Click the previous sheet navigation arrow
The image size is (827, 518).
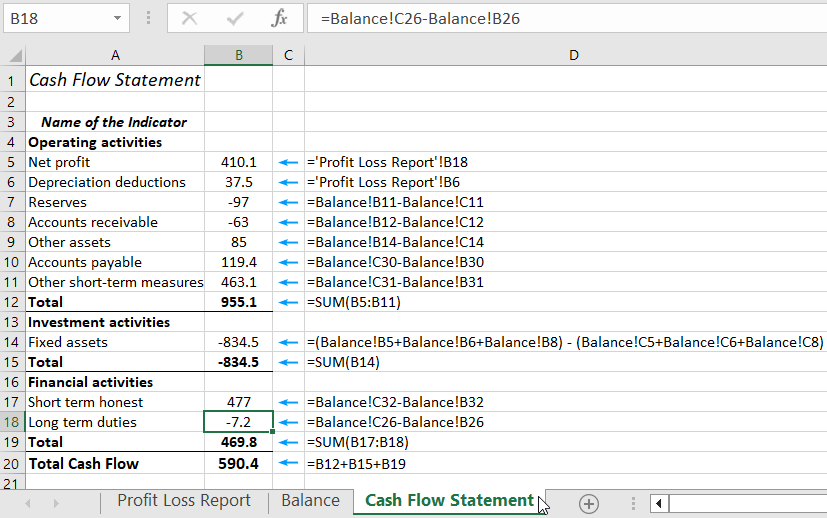(28, 503)
